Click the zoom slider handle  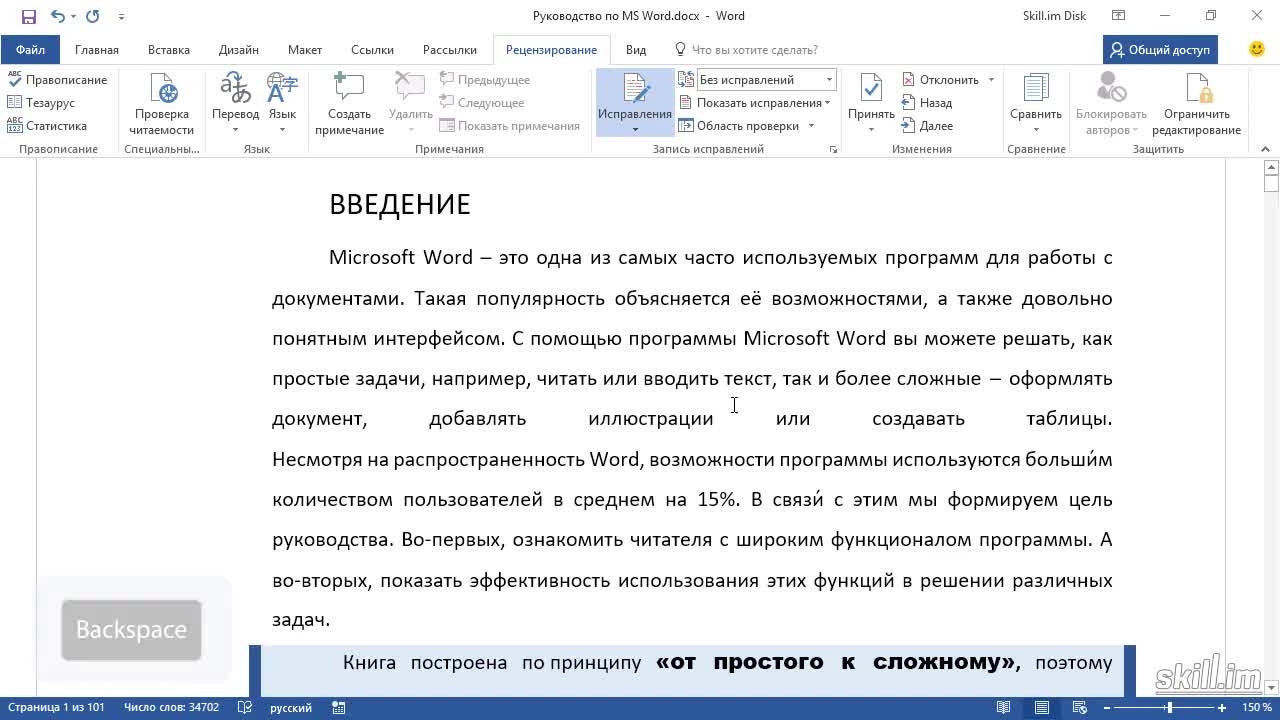click(1169, 708)
